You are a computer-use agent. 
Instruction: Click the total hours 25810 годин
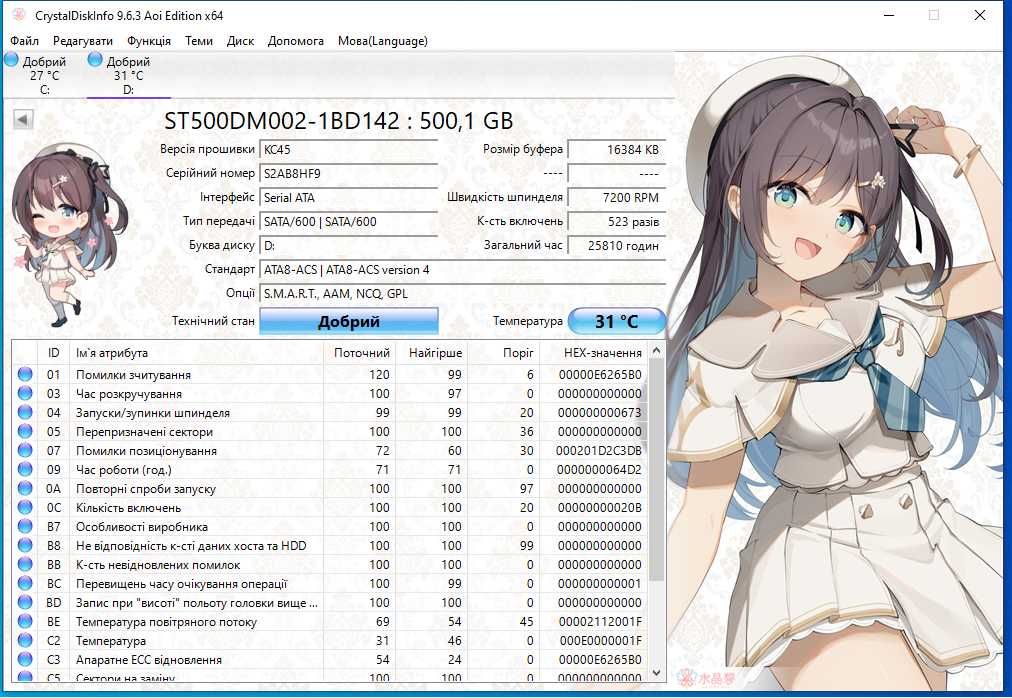[616, 245]
